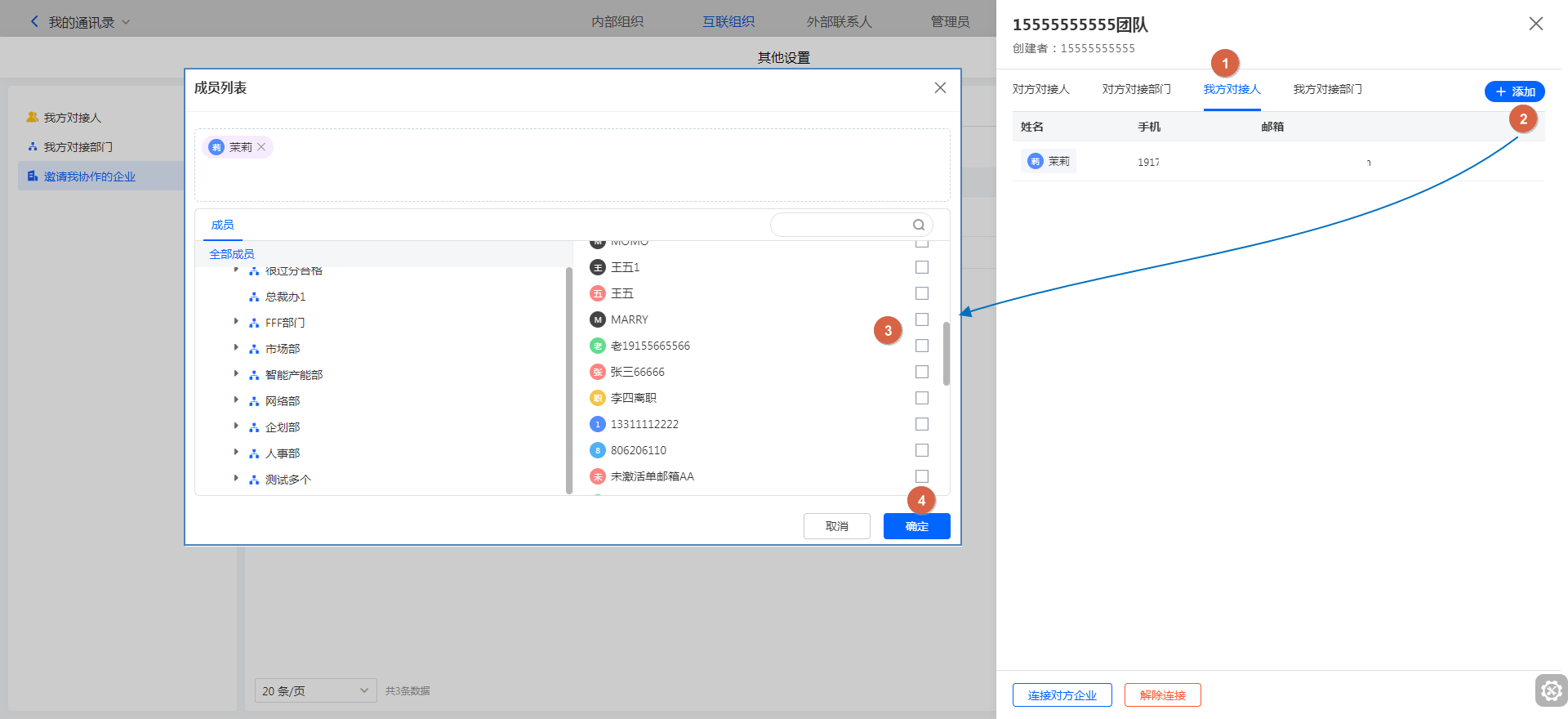Click the member search input field

coord(841,225)
